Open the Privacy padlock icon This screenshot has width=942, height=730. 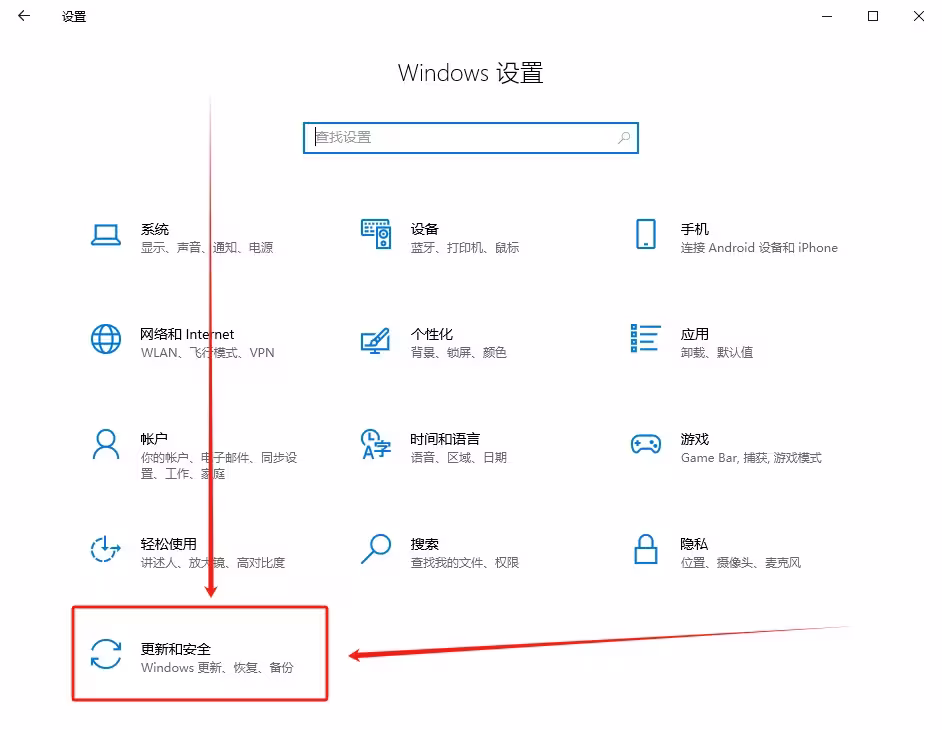(646, 549)
